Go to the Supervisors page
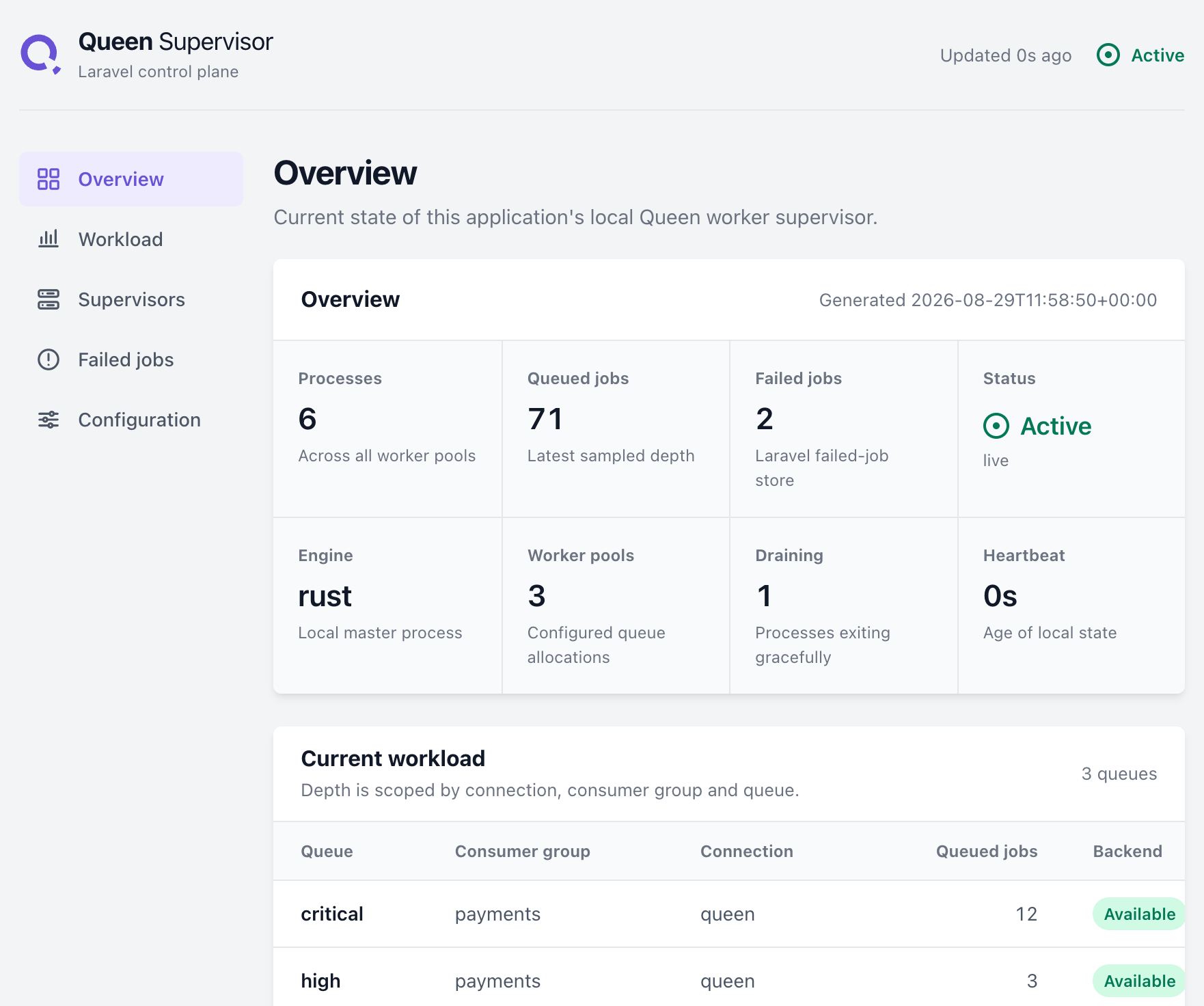This screenshot has width=1204, height=1006. [131, 299]
